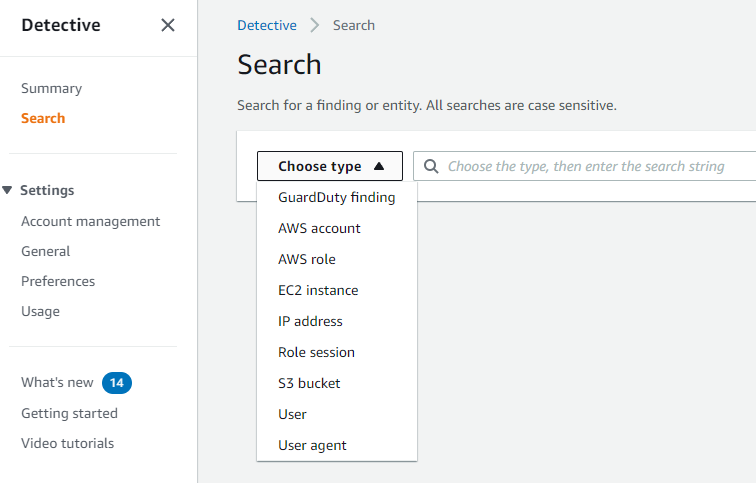Open Video tutorials link

click(x=68, y=443)
